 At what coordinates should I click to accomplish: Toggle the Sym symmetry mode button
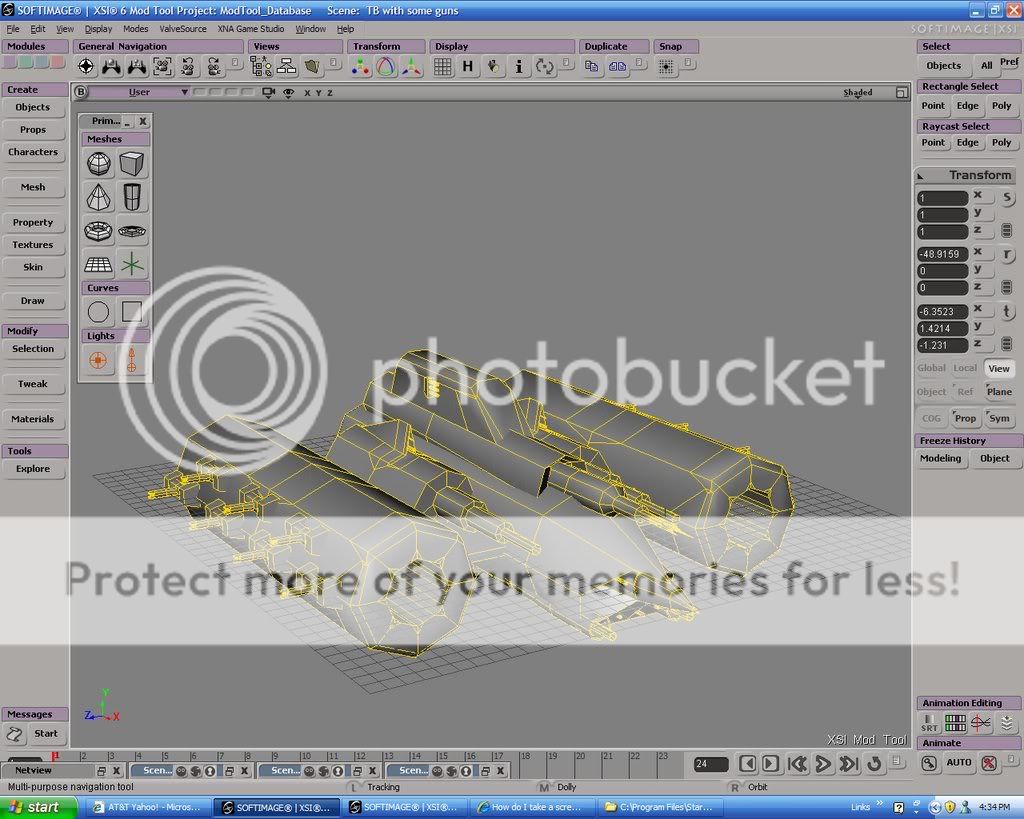point(998,419)
